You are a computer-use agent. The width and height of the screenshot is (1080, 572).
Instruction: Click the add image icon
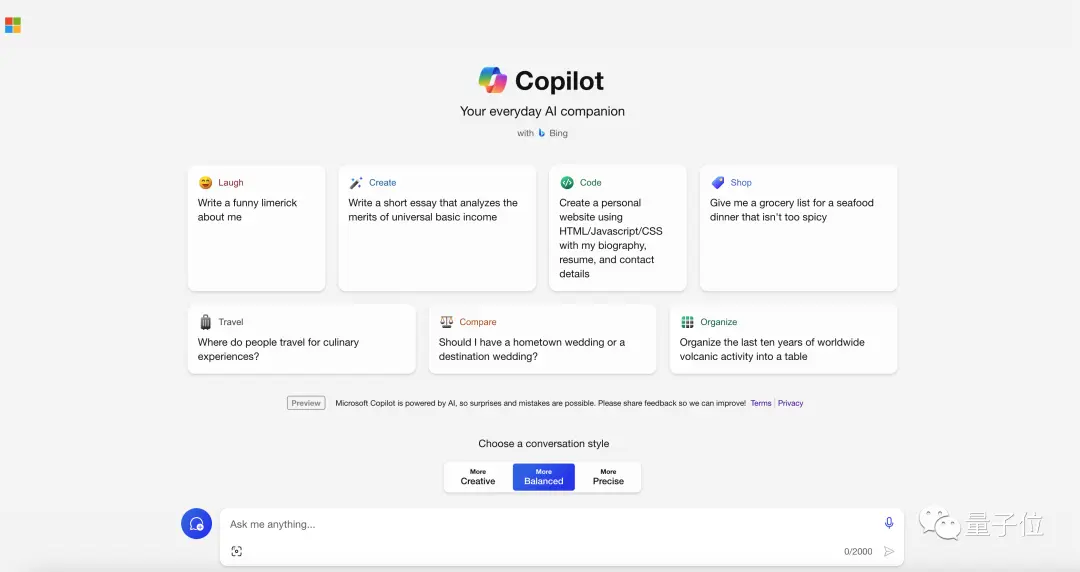click(237, 551)
